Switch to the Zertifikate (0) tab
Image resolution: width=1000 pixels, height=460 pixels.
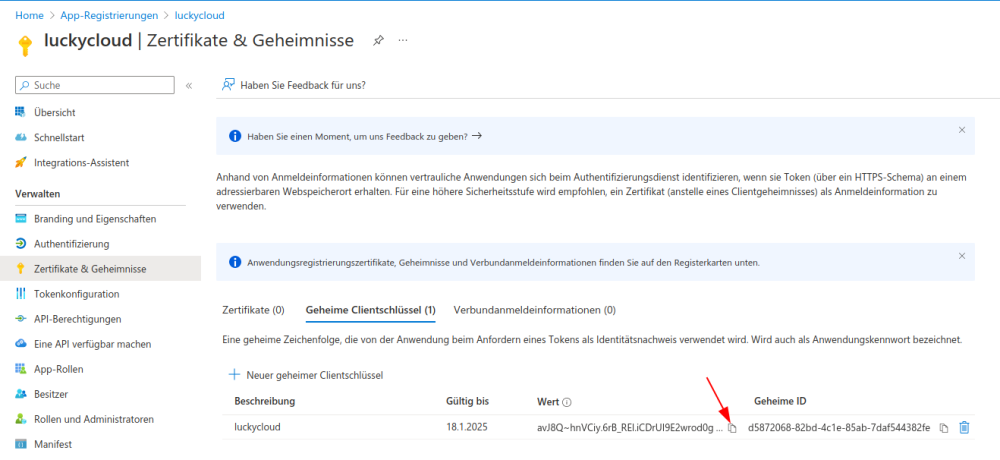(x=253, y=310)
